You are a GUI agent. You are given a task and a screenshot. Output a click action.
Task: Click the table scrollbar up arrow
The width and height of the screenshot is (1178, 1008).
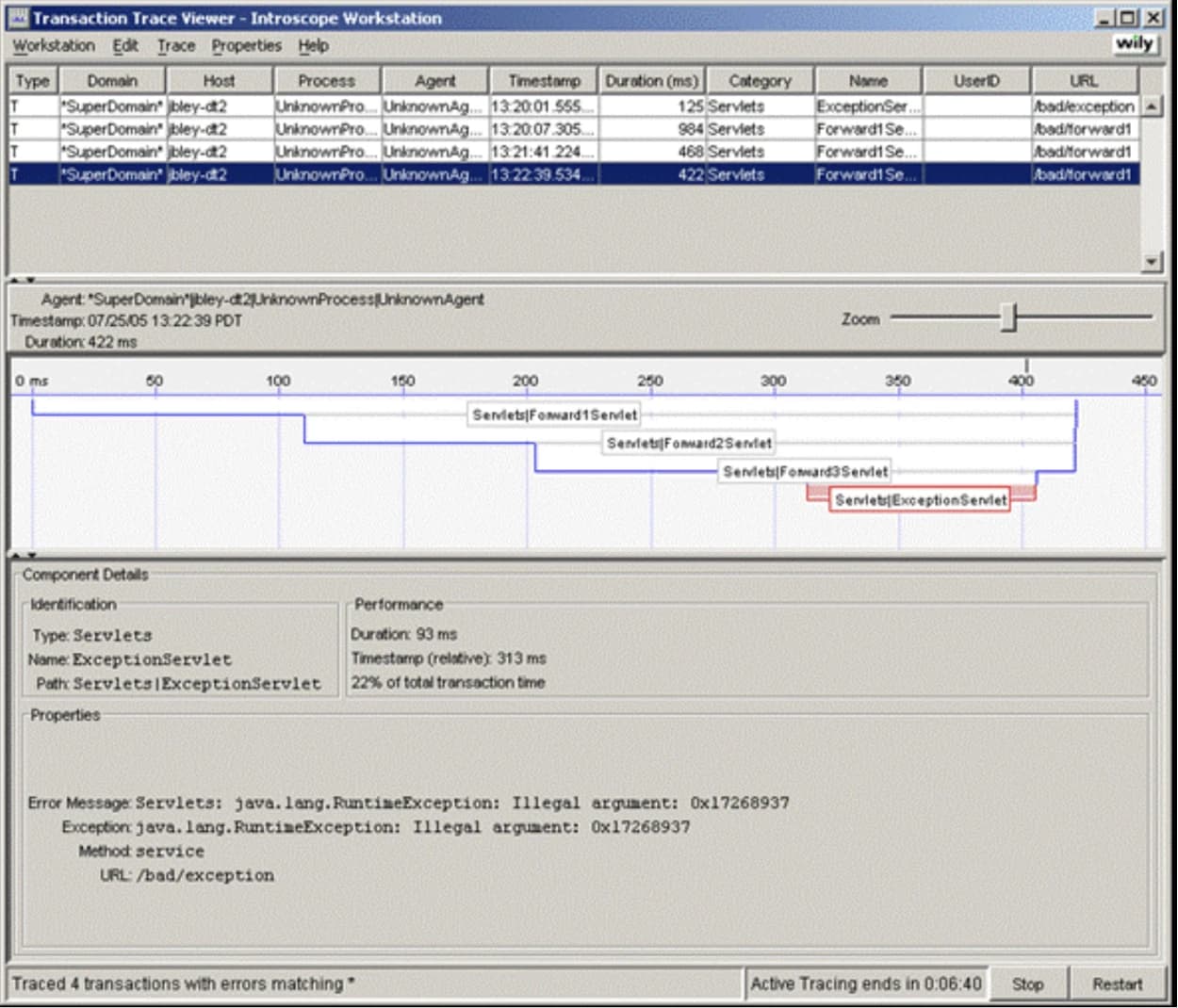point(1152,106)
